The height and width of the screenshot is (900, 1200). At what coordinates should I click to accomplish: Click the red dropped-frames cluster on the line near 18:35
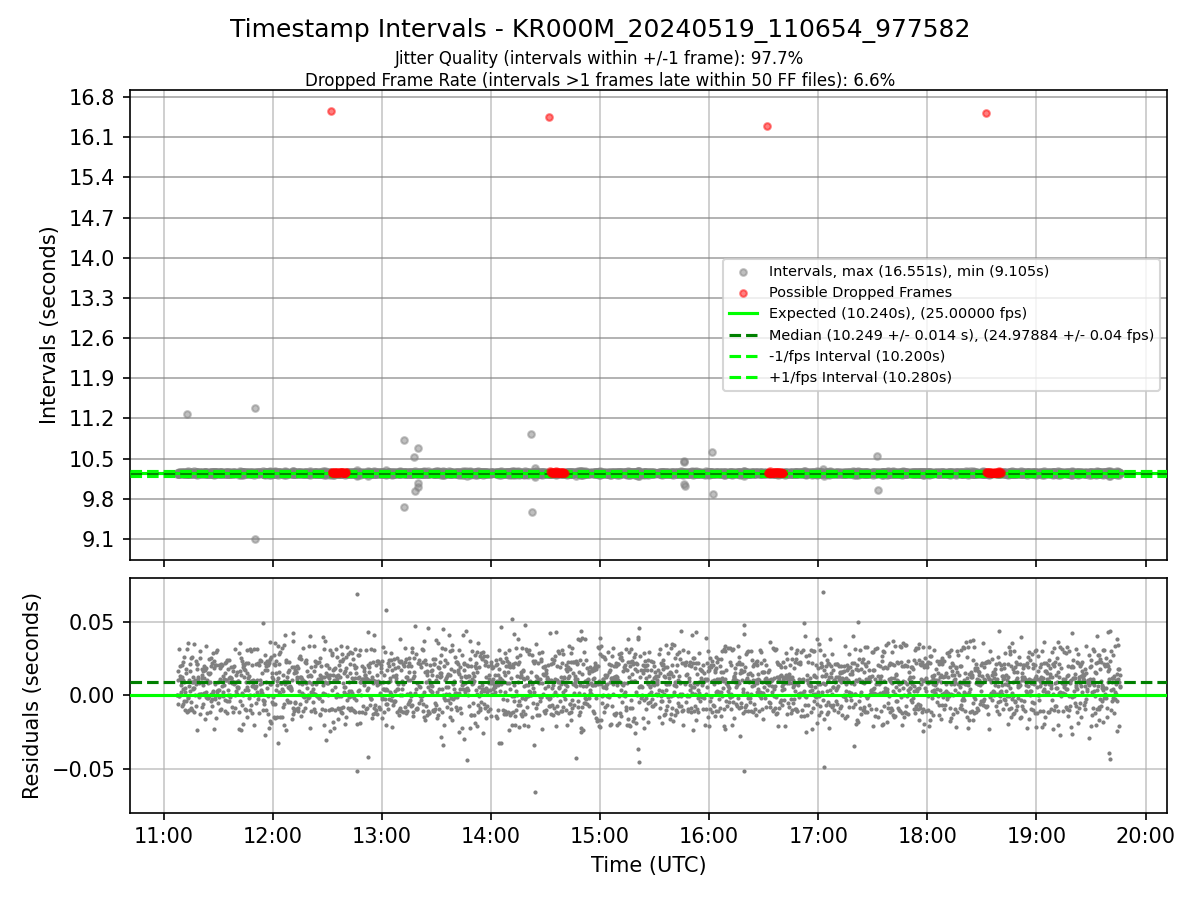click(x=993, y=473)
